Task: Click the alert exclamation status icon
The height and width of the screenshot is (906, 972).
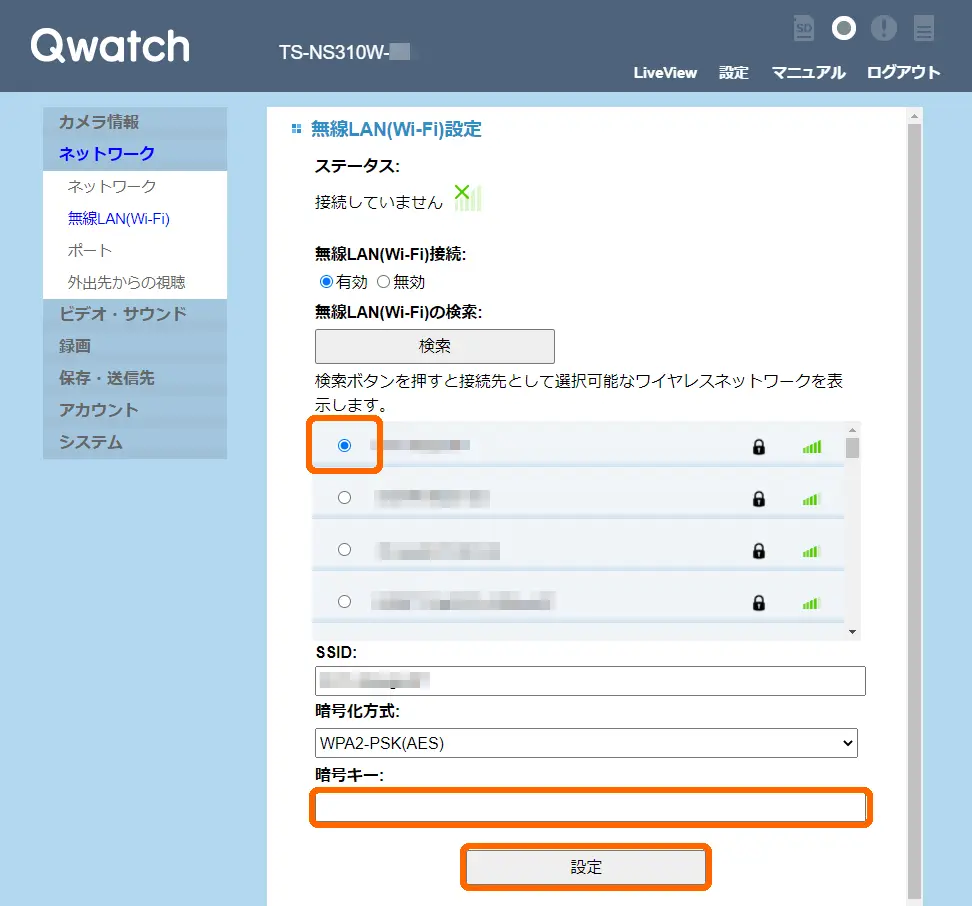Action: click(883, 29)
